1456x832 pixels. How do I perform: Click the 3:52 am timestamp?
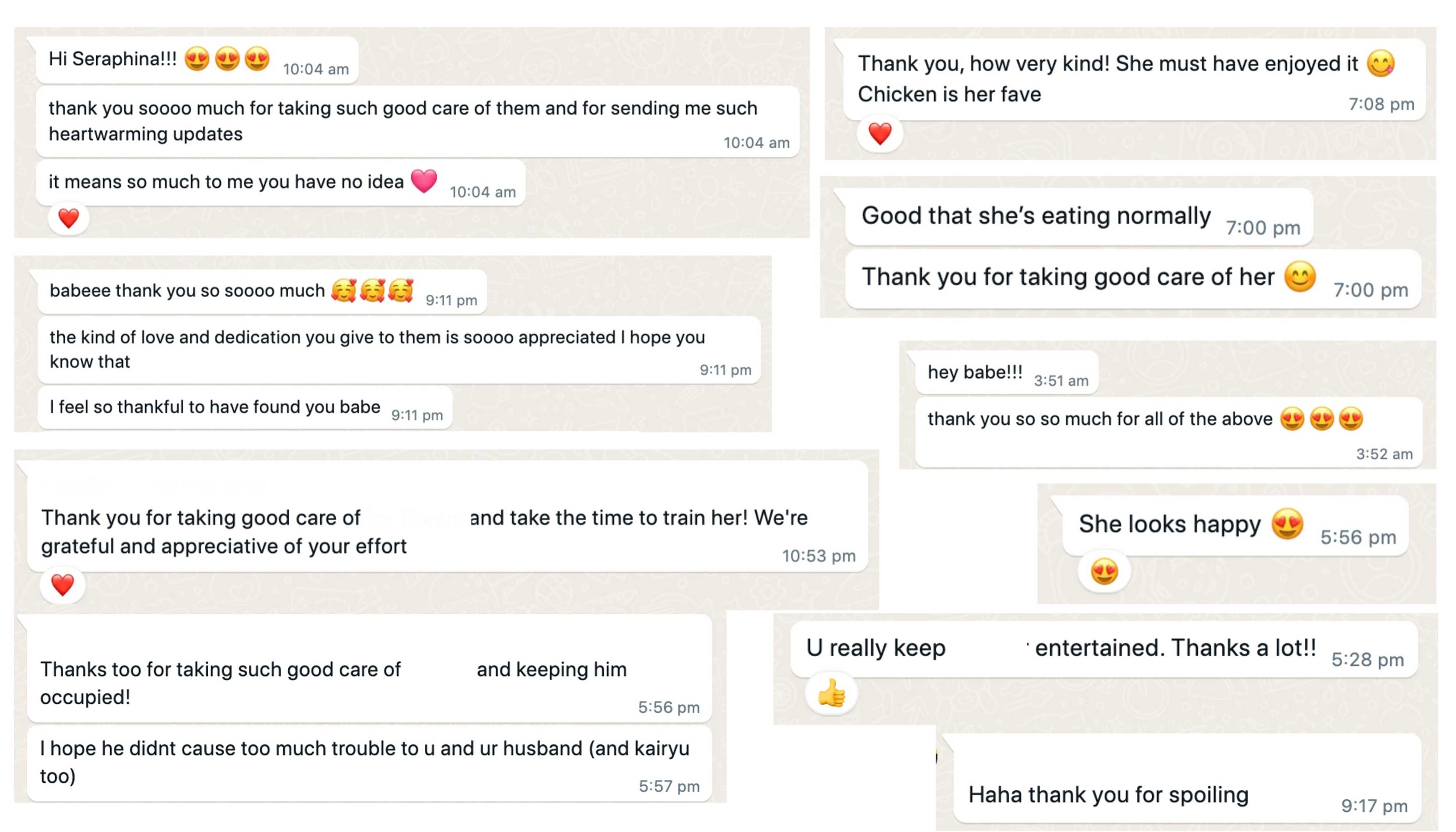[1384, 454]
